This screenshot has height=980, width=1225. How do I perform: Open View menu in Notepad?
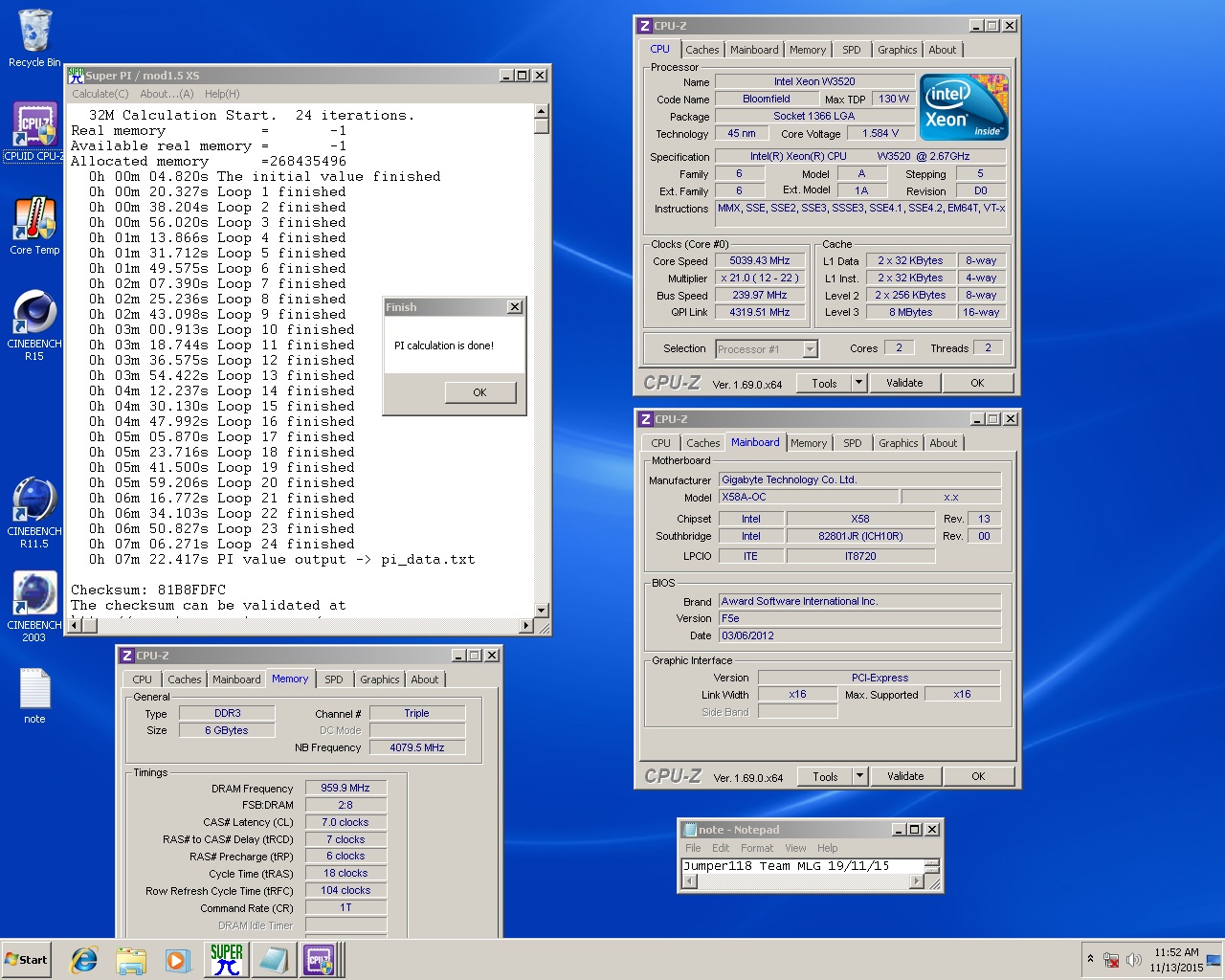(x=795, y=848)
